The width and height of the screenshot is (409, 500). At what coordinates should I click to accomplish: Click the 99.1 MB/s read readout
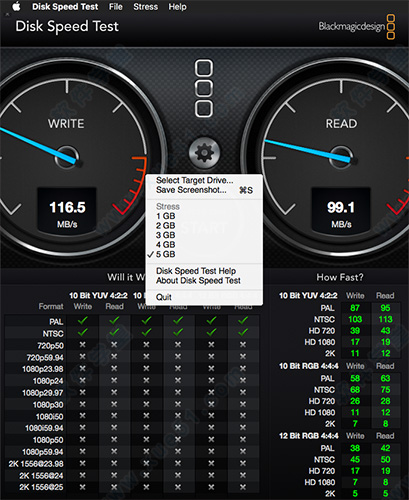[x=341, y=213]
